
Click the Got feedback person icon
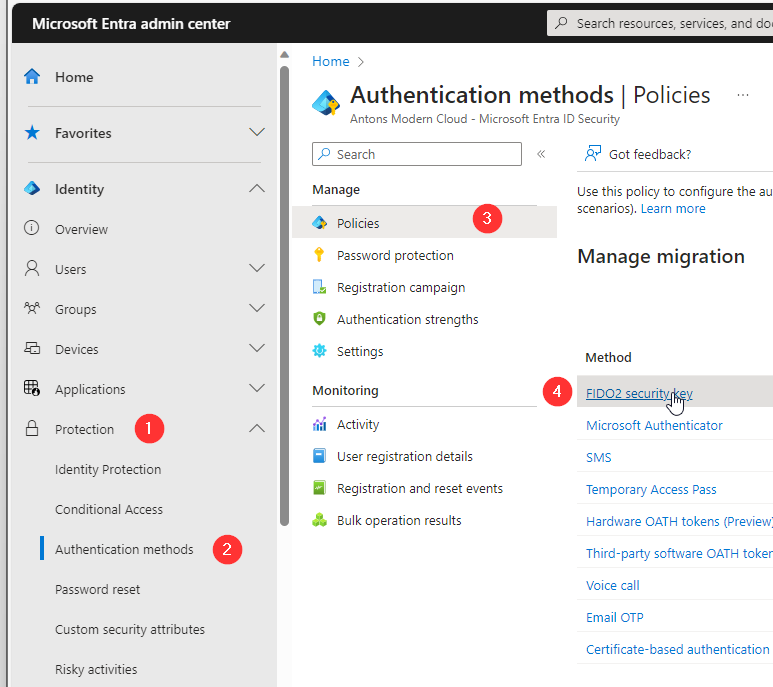click(593, 154)
